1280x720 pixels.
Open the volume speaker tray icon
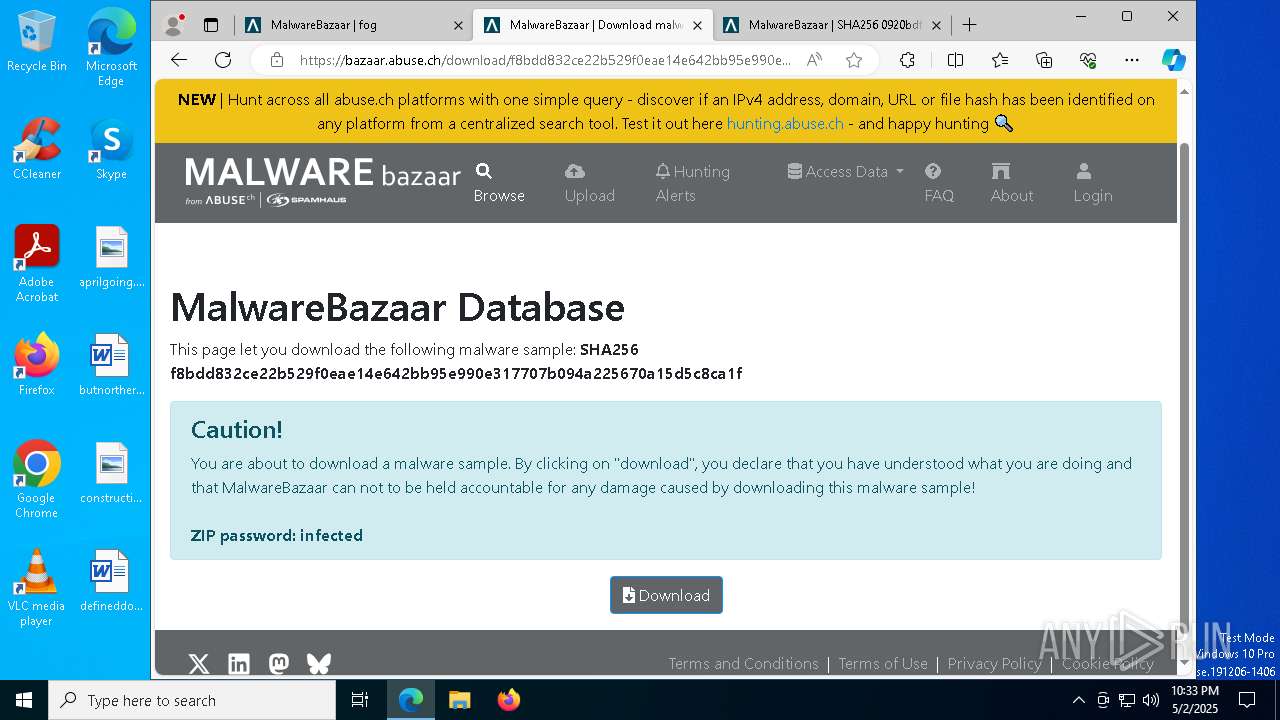click(1150, 700)
